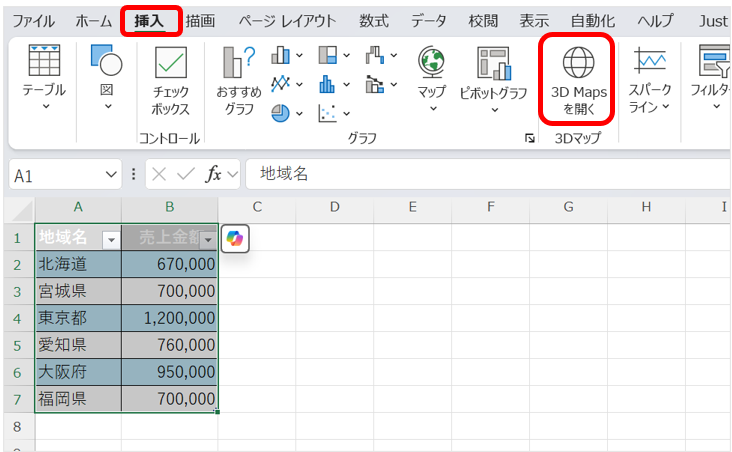This screenshot has width=732, height=452.
Task: Insert a hierarchy treemap chart
Action: pyautogui.click(x=328, y=55)
